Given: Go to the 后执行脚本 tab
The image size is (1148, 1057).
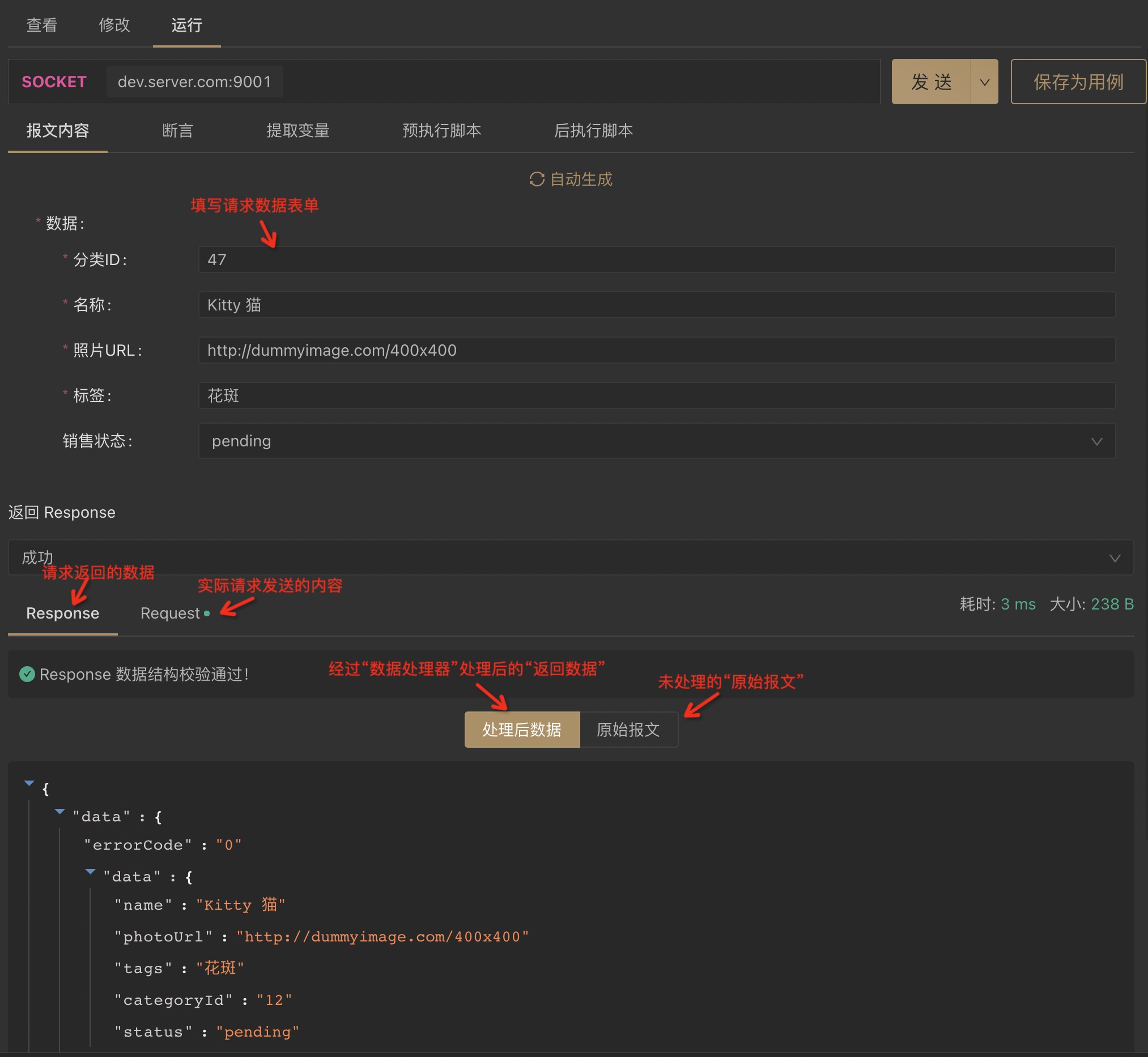Looking at the screenshot, I should click(x=593, y=131).
